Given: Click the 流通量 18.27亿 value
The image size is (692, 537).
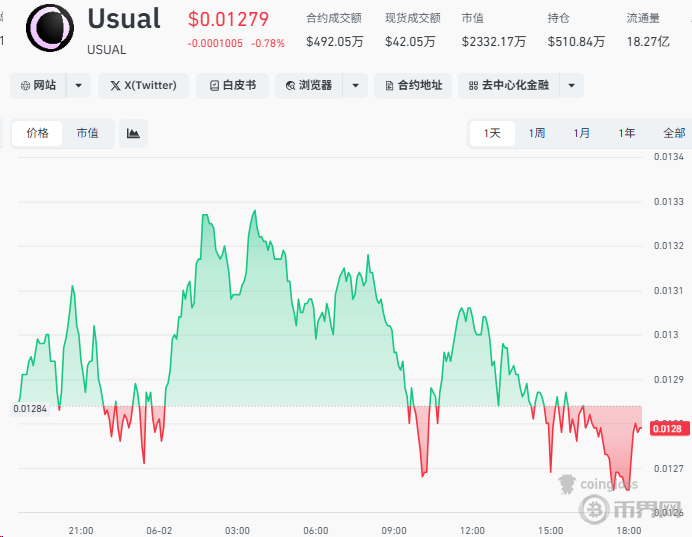Looking at the screenshot, I should (648, 42).
